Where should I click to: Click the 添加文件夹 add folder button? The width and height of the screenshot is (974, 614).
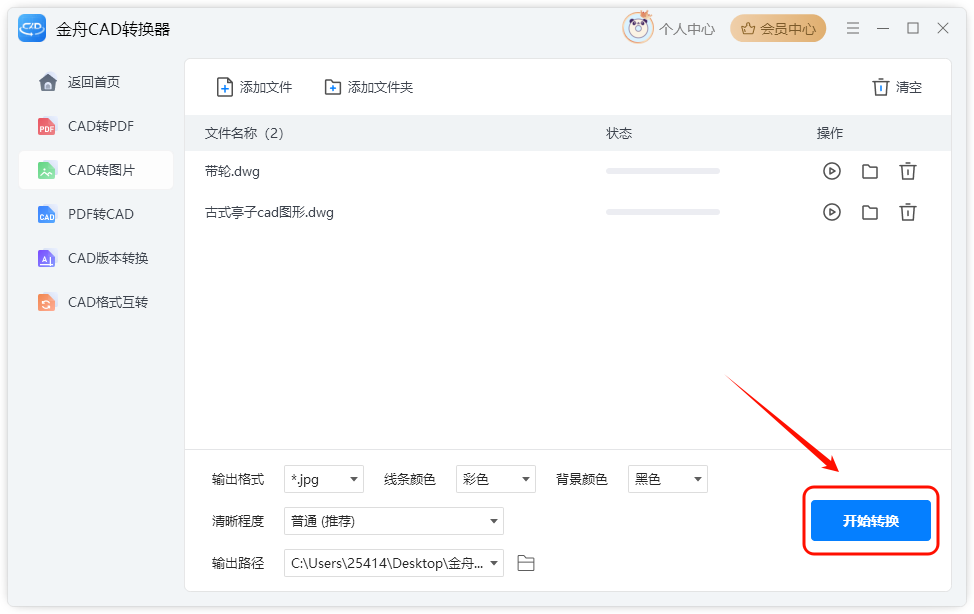click(368, 87)
